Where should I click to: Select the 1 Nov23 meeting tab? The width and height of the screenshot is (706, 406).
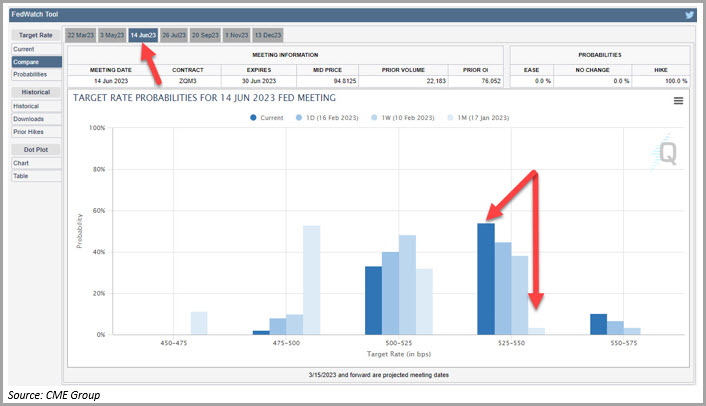coord(236,35)
